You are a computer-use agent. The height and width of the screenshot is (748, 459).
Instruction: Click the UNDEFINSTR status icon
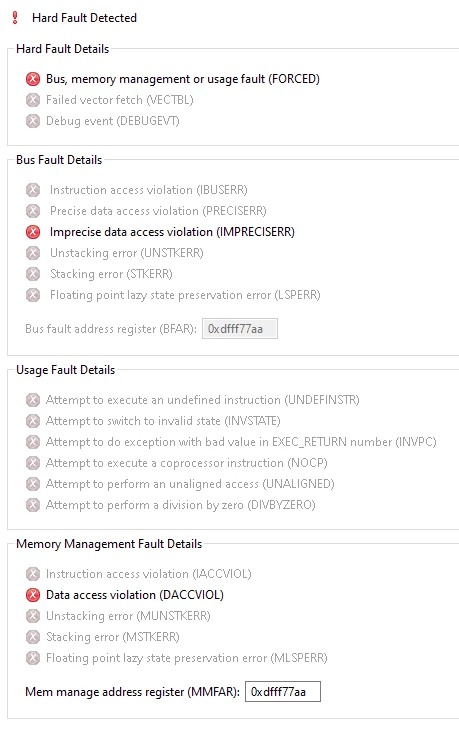tap(33, 400)
